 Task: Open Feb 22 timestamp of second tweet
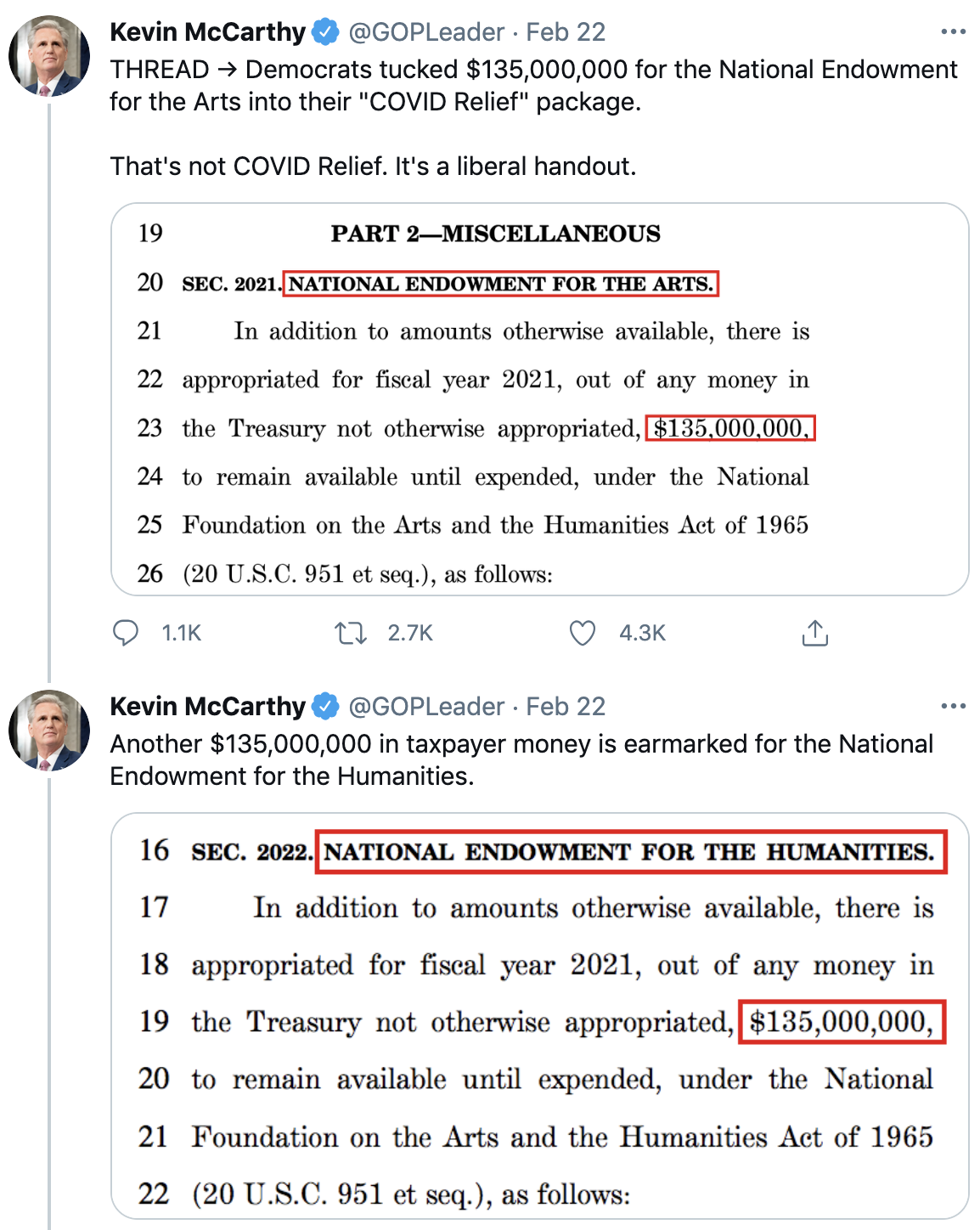click(x=566, y=706)
